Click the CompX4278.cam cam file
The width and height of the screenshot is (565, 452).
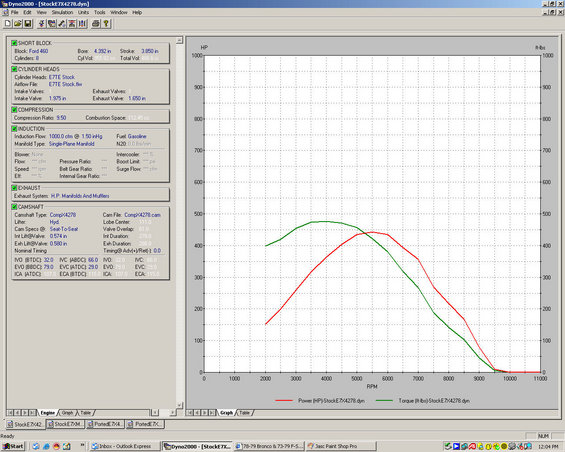[x=142, y=215]
